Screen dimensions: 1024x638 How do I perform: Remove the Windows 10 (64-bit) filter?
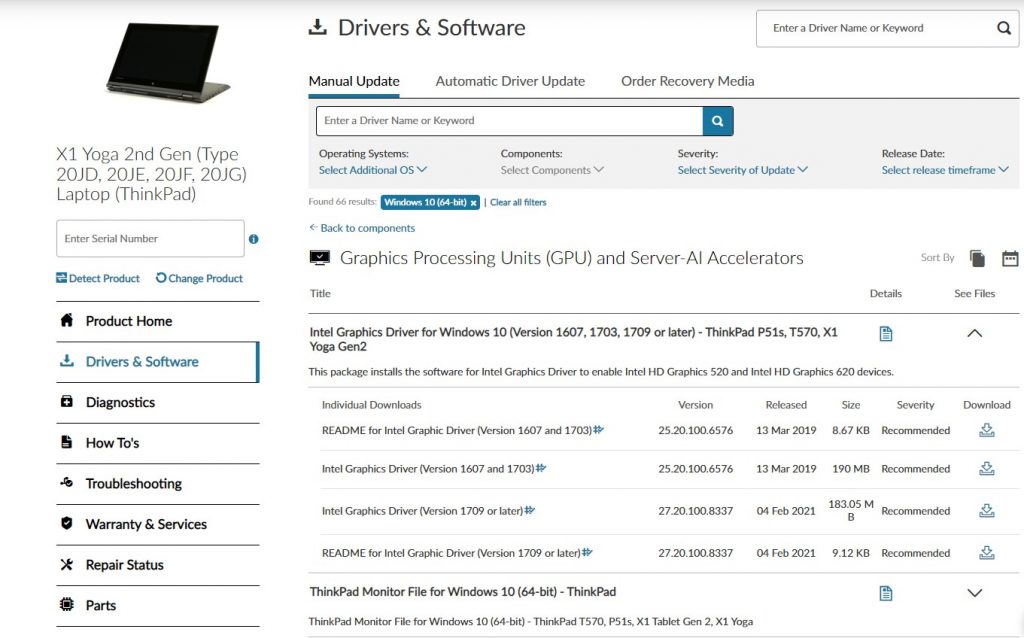tap(473, 202)
